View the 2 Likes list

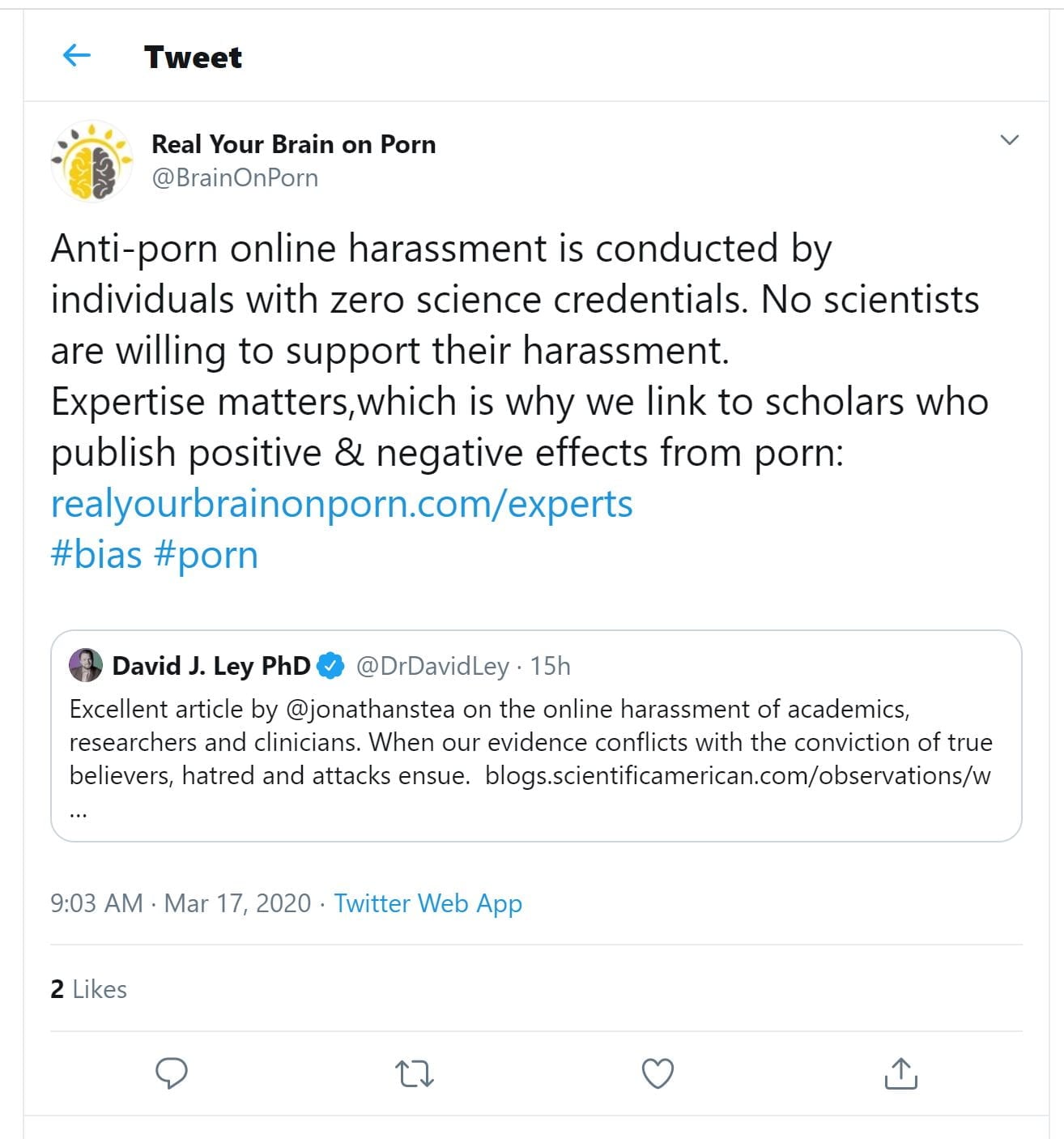(88, 988)
